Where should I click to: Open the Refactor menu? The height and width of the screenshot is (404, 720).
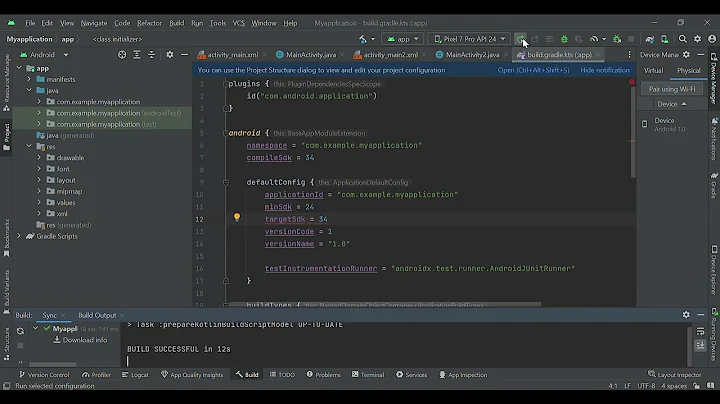pos(149,23)
